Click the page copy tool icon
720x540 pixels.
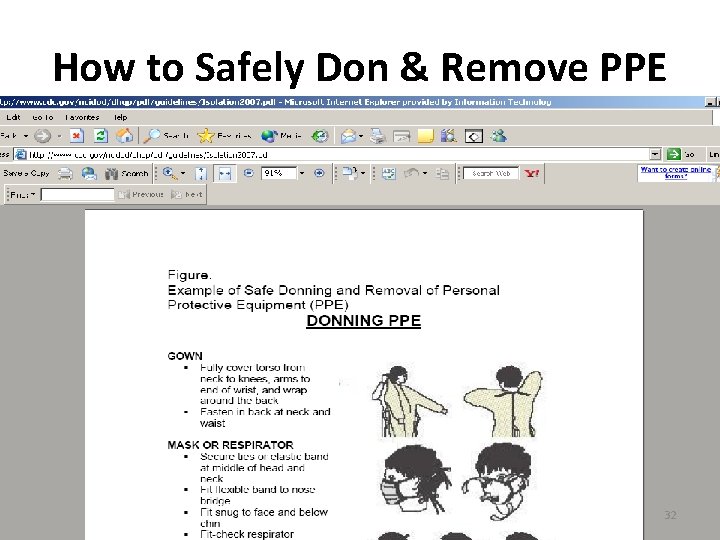click(x=349, y=173)
